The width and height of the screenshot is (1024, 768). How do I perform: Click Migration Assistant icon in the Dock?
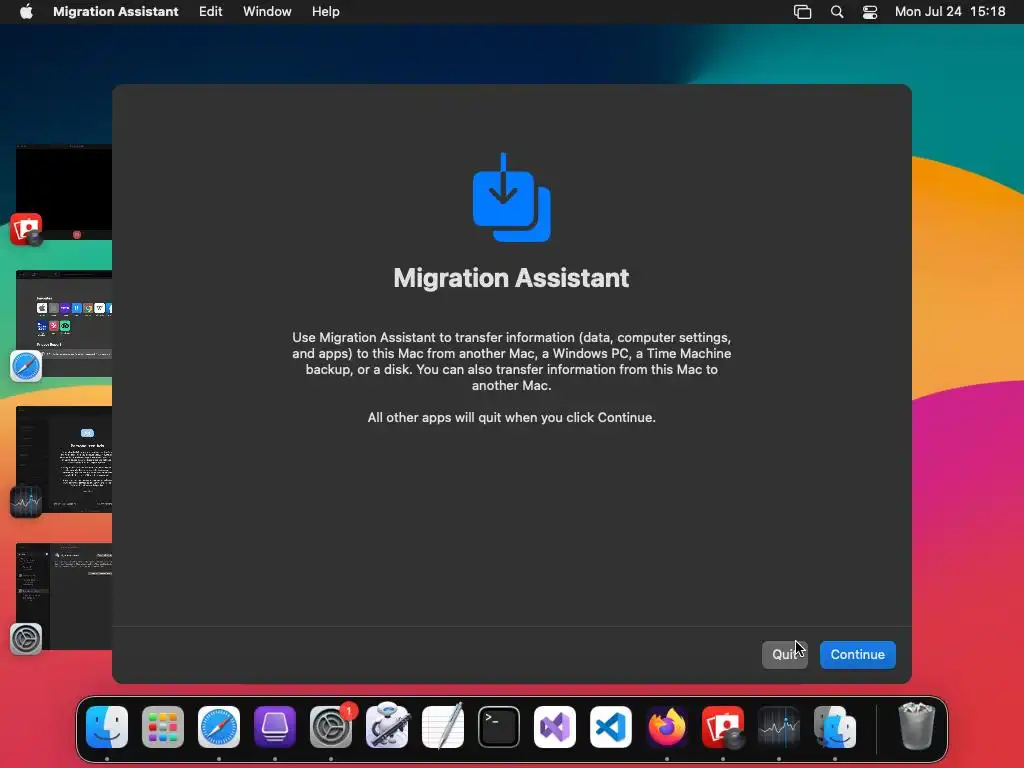coord(835,727)
